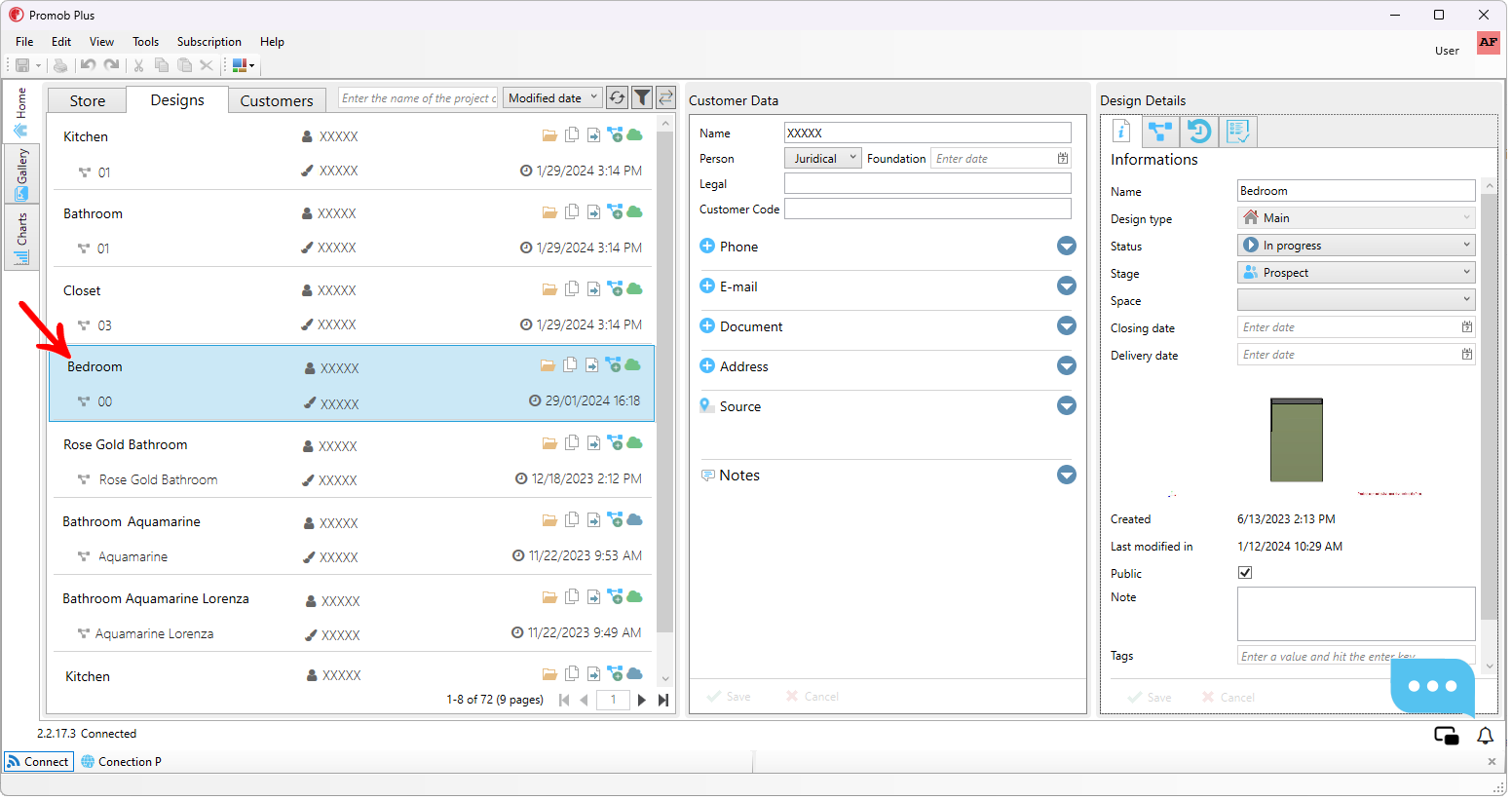
Task: Open the File menu
Action: 24,42
